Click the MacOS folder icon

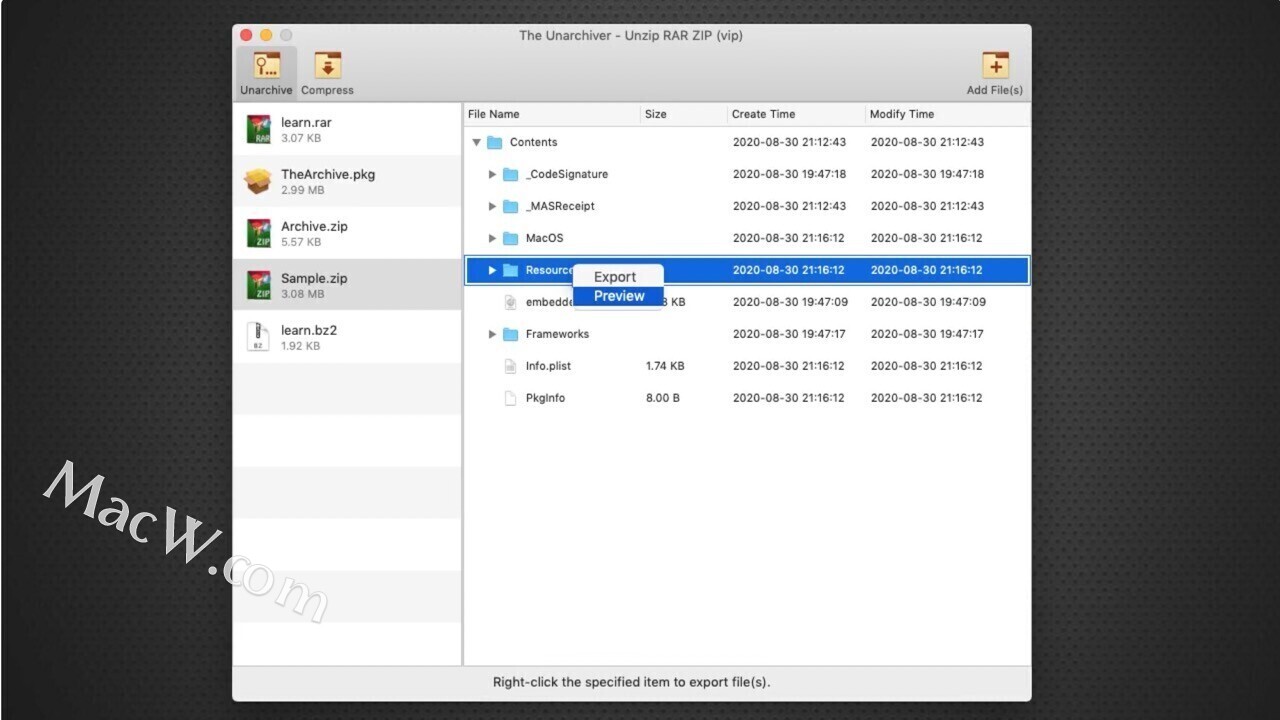coord(510,238)
